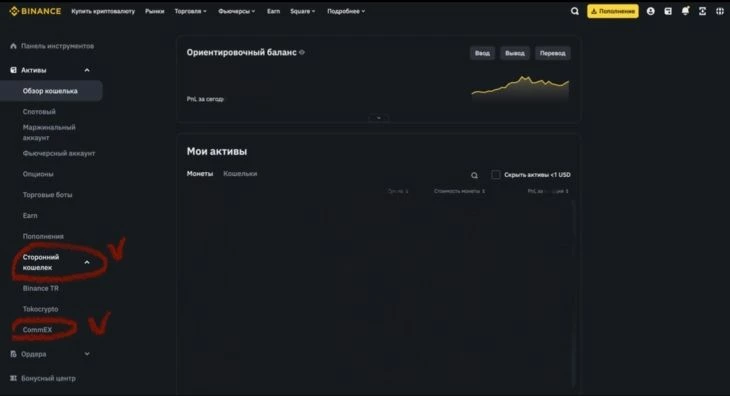730x396 pixels.
Task: Click the search magnifier in top bar
Action: 575,11
